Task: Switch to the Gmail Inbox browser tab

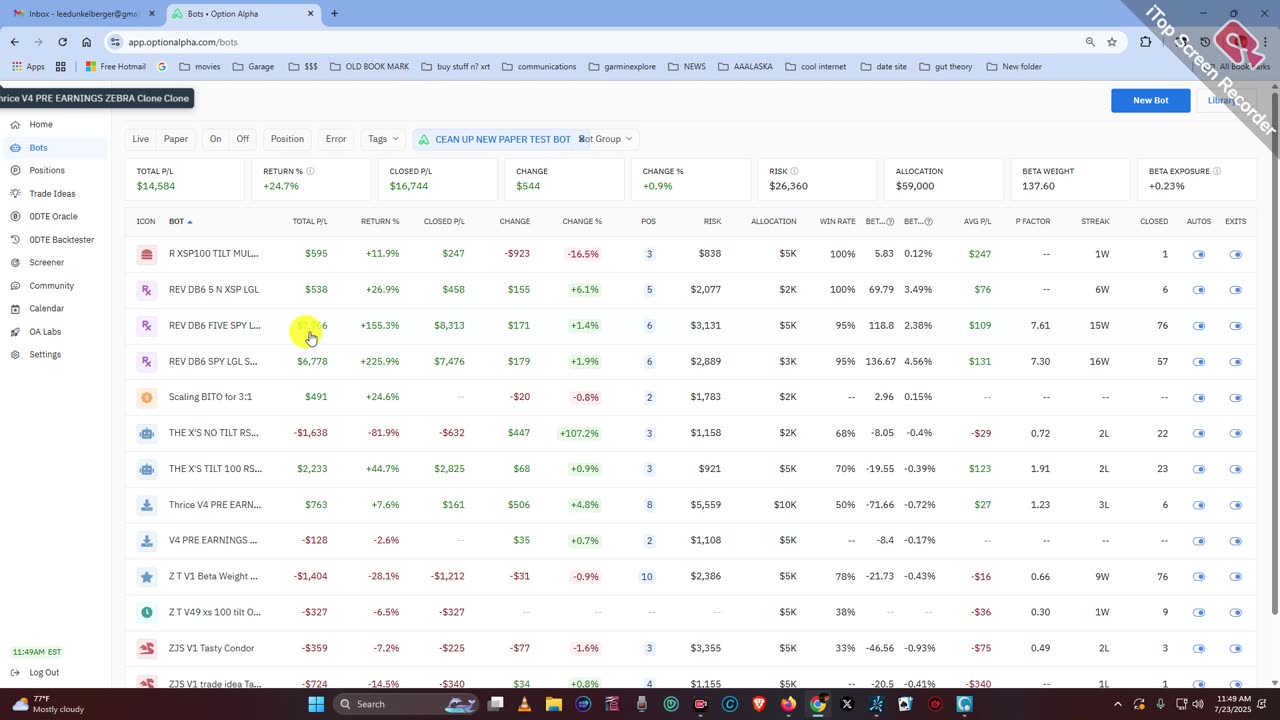Action: pyautogui.click(x=81, y=14)
